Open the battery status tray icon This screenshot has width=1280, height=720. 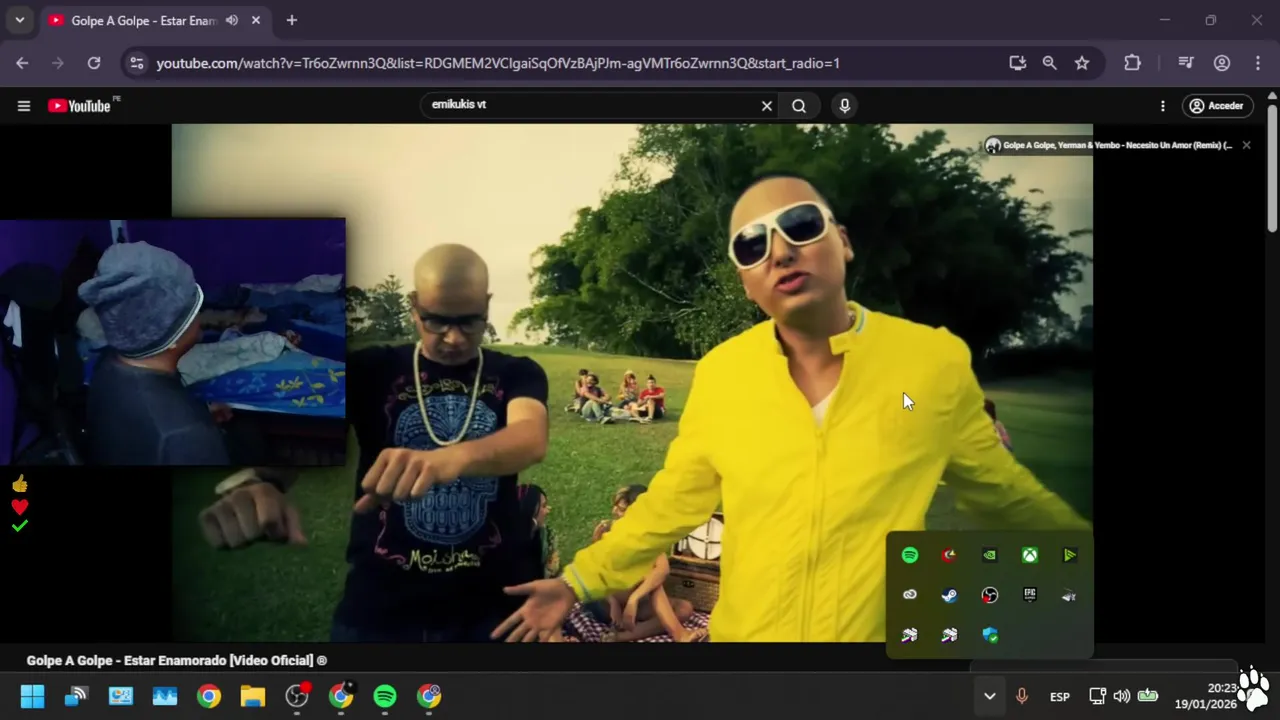point(1148,696)
